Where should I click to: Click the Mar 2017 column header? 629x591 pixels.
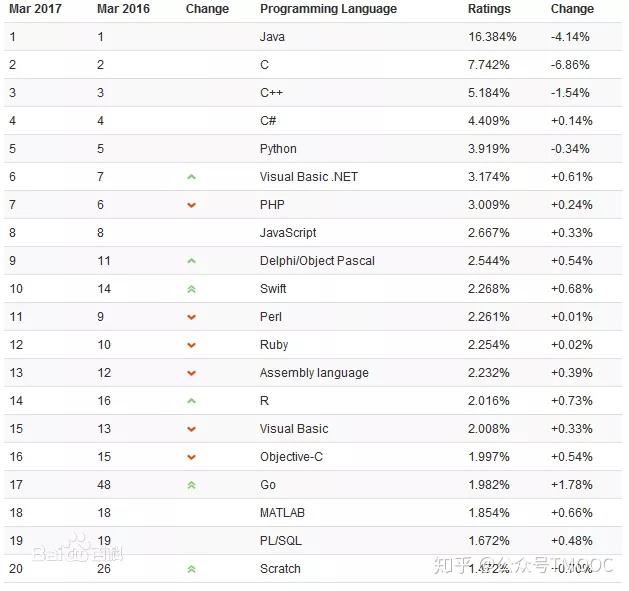click(35, 9)
